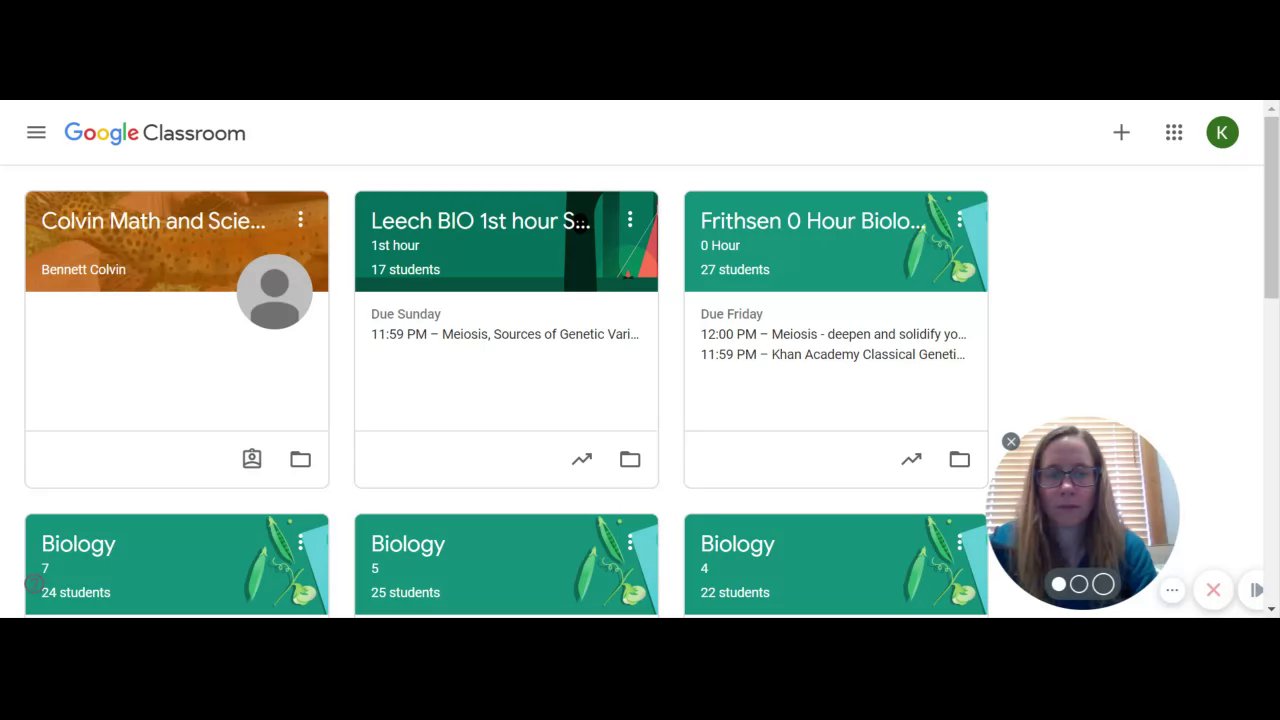Open your work icon on Colvin card
Image resolution: width=1280 pixels, height=720 pixels.
coord(252,459)
